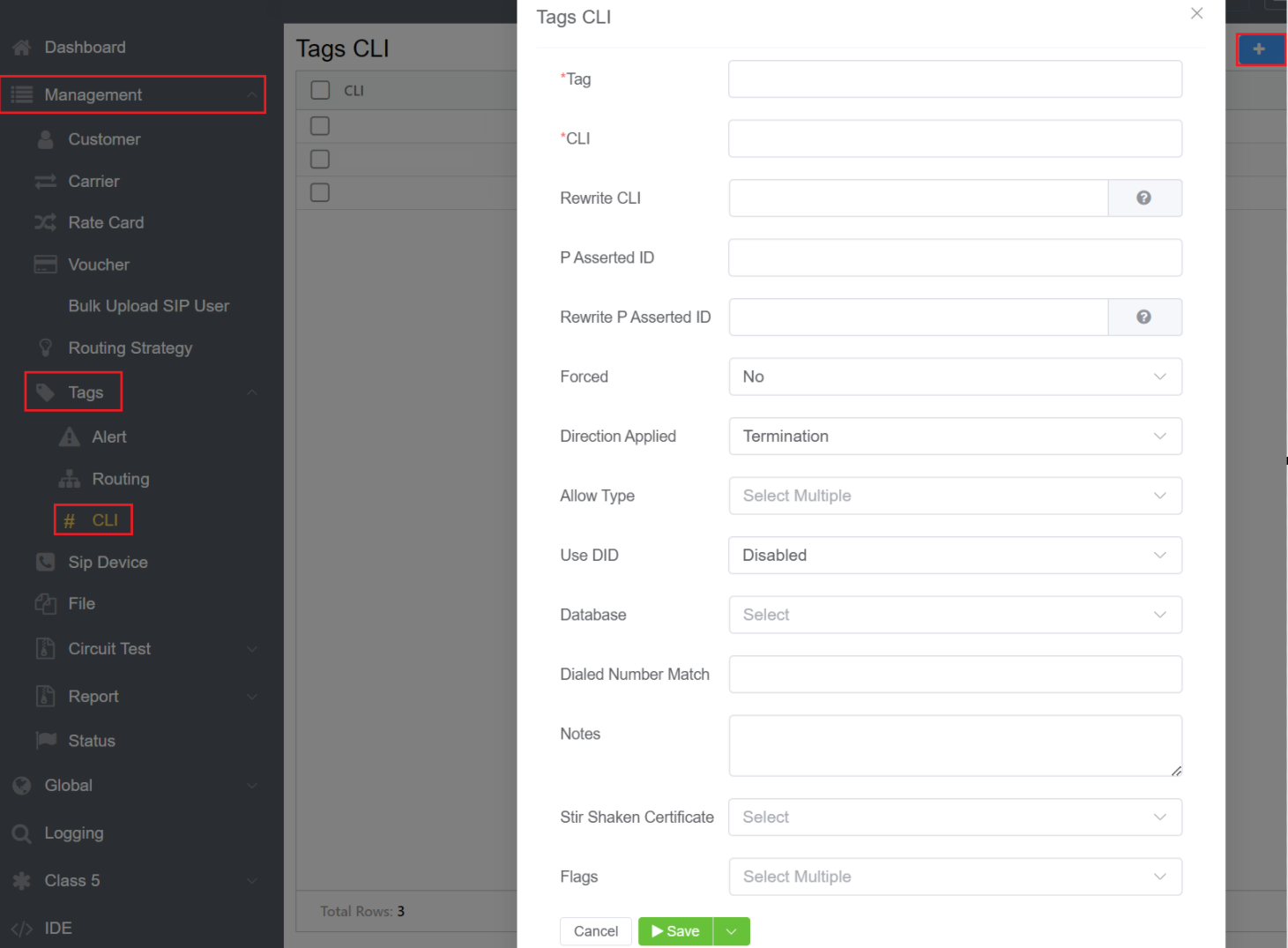The height and width of the screenshot is (948, 1288).
Task: Open Dashboard via the home icon
Action: 22,48
